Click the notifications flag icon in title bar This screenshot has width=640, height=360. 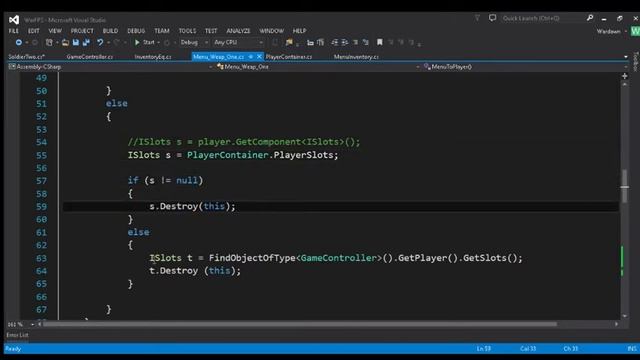(477, 18)
